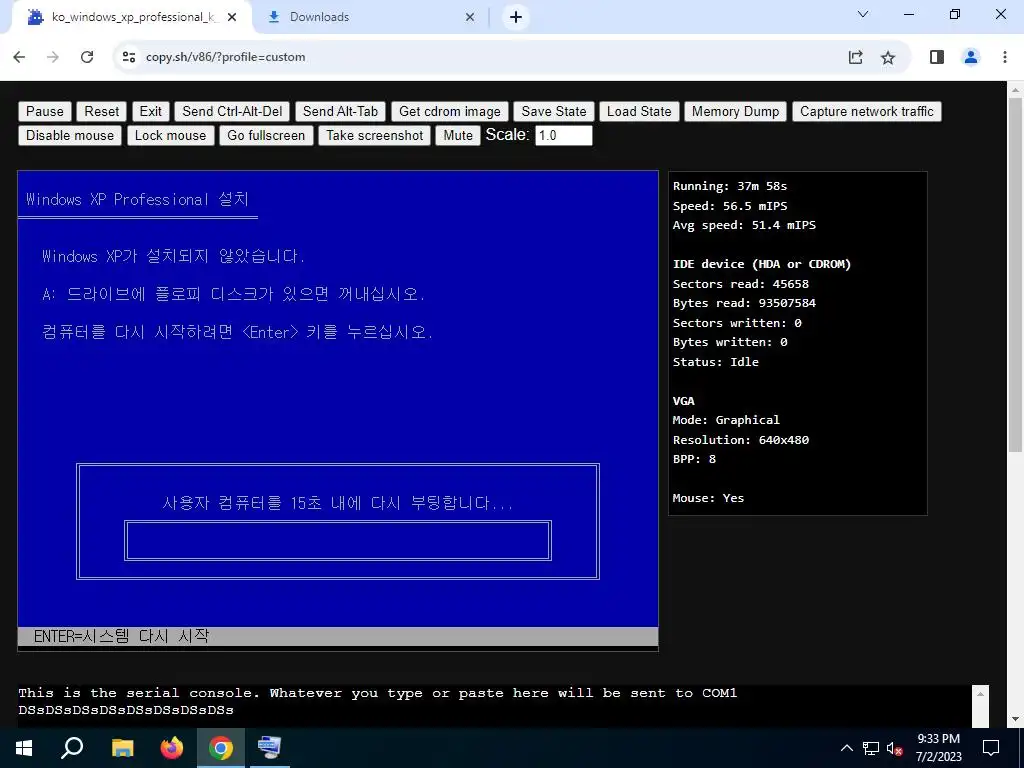The width and height of the screenshot is (1024, 768).
Task: Click the network tray icon
Action: click(871, 748)
